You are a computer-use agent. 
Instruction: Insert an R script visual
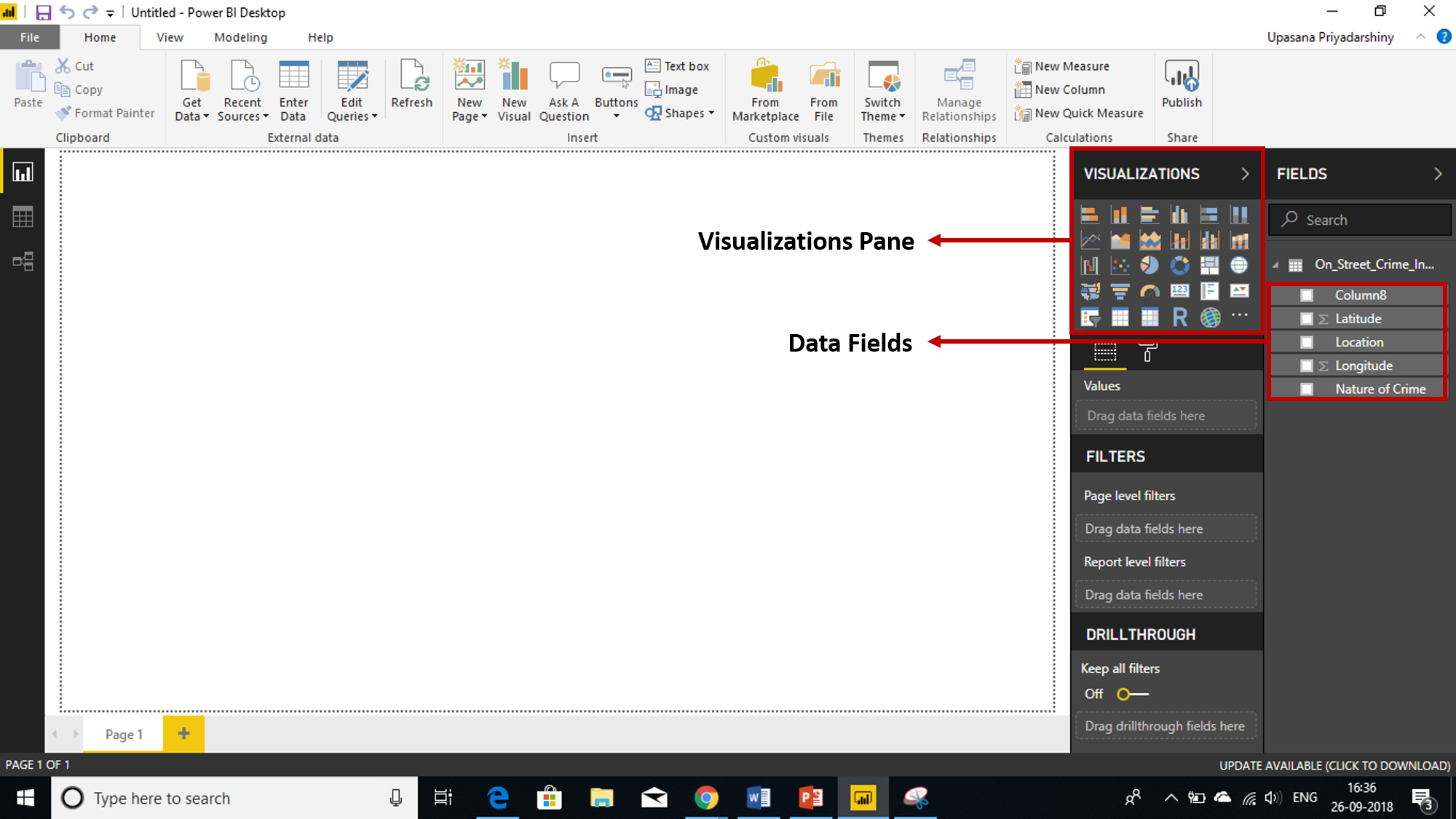[1180, 317]
